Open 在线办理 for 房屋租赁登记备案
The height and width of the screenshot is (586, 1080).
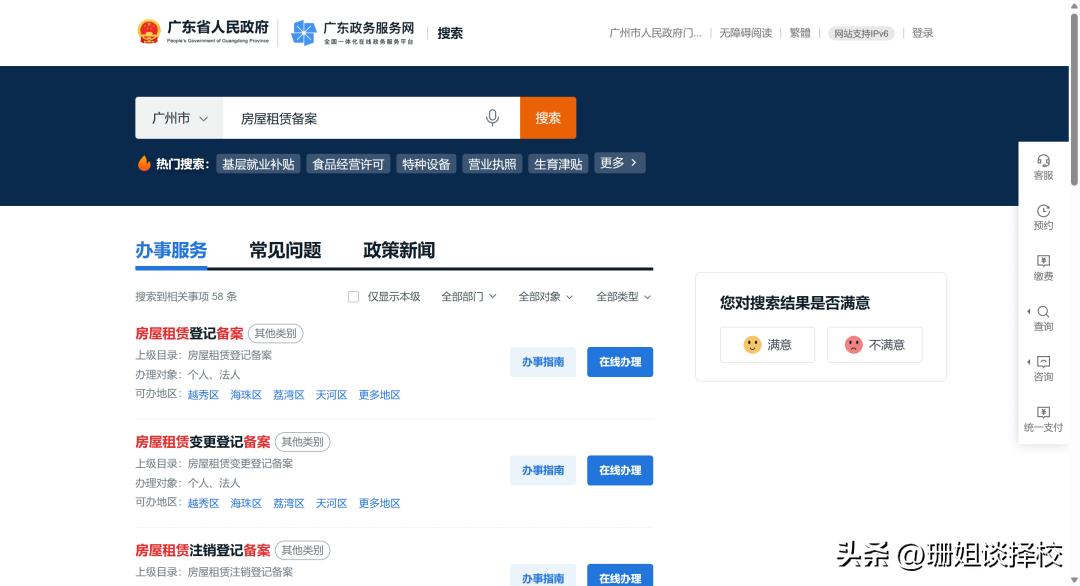[619, 362]
